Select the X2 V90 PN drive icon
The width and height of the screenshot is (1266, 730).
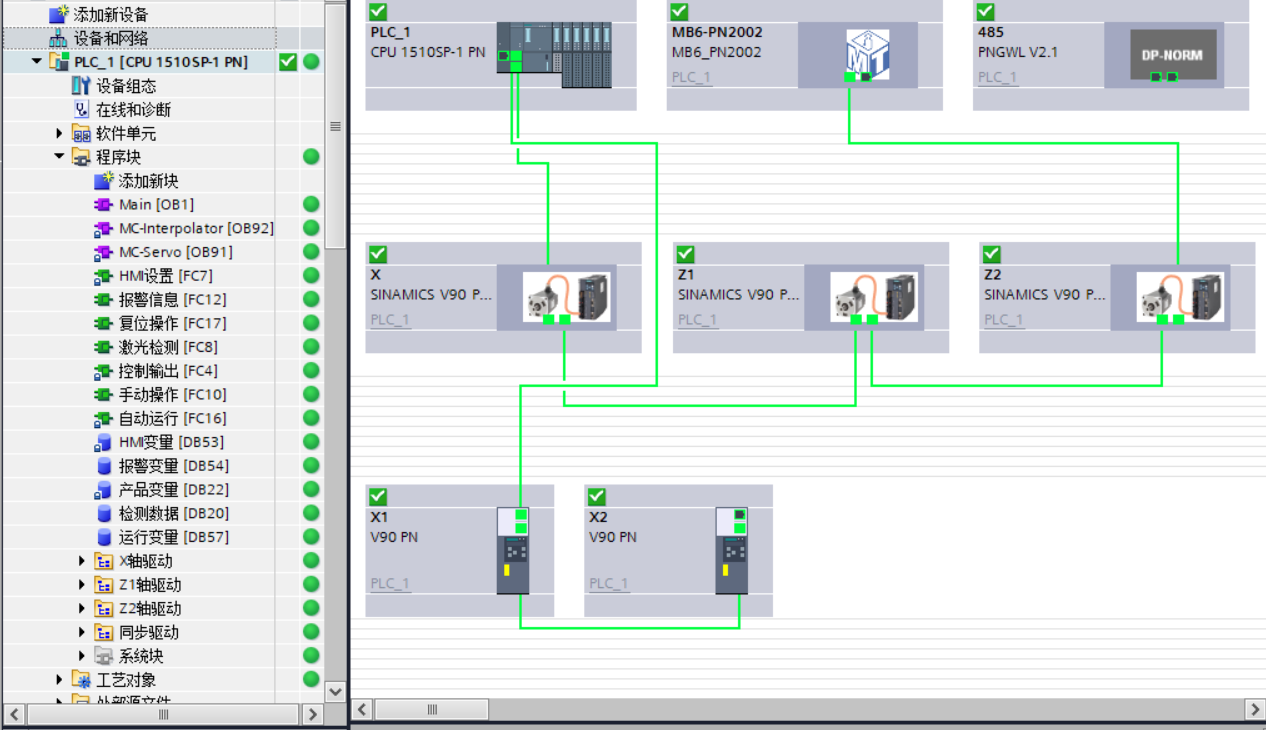[732, 551]
